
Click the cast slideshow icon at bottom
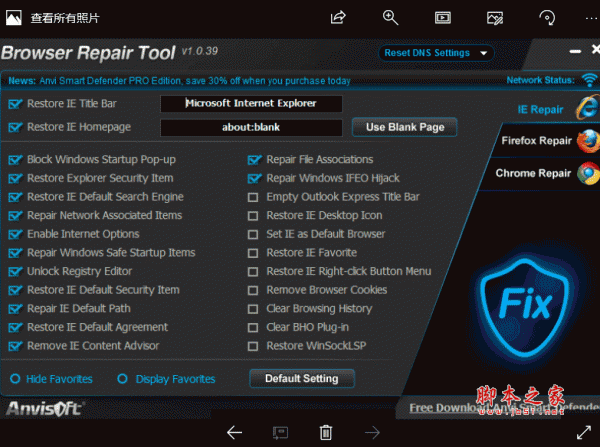click(x=280, y=433)
